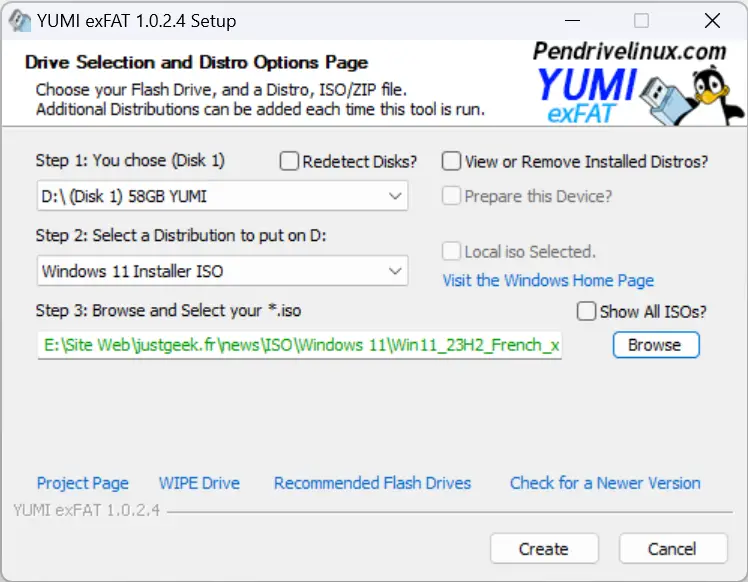
Task: Tick the Redetect Disks checkbox
Action: coord(289,161)
